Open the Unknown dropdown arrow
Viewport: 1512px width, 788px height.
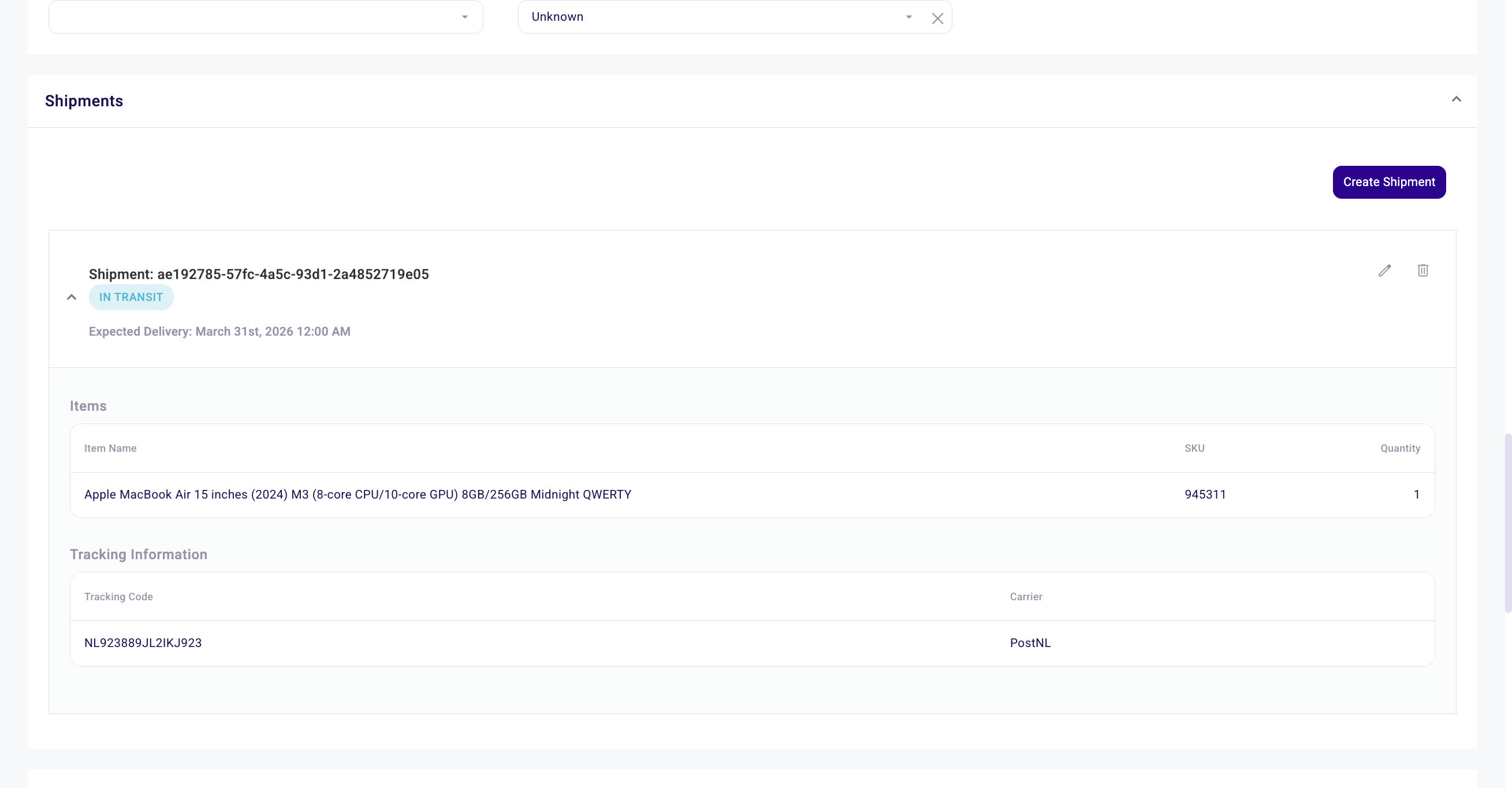[908, 17]
